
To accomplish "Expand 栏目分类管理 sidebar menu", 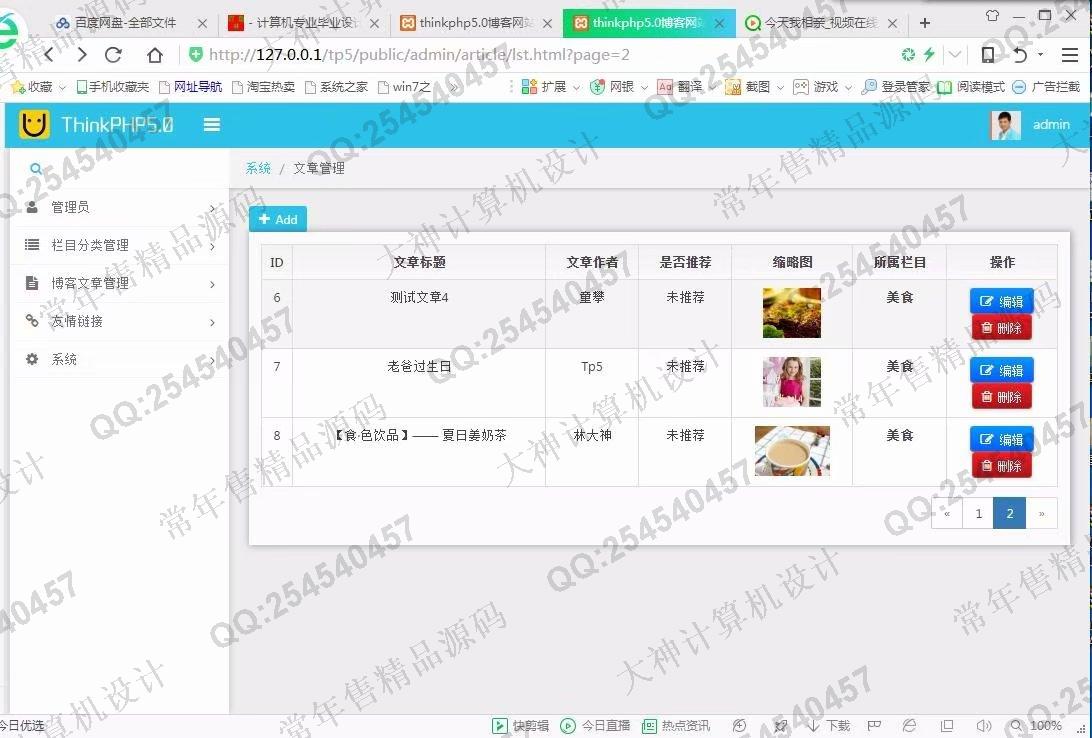I will pyautogui.click(x=120, y=245).
